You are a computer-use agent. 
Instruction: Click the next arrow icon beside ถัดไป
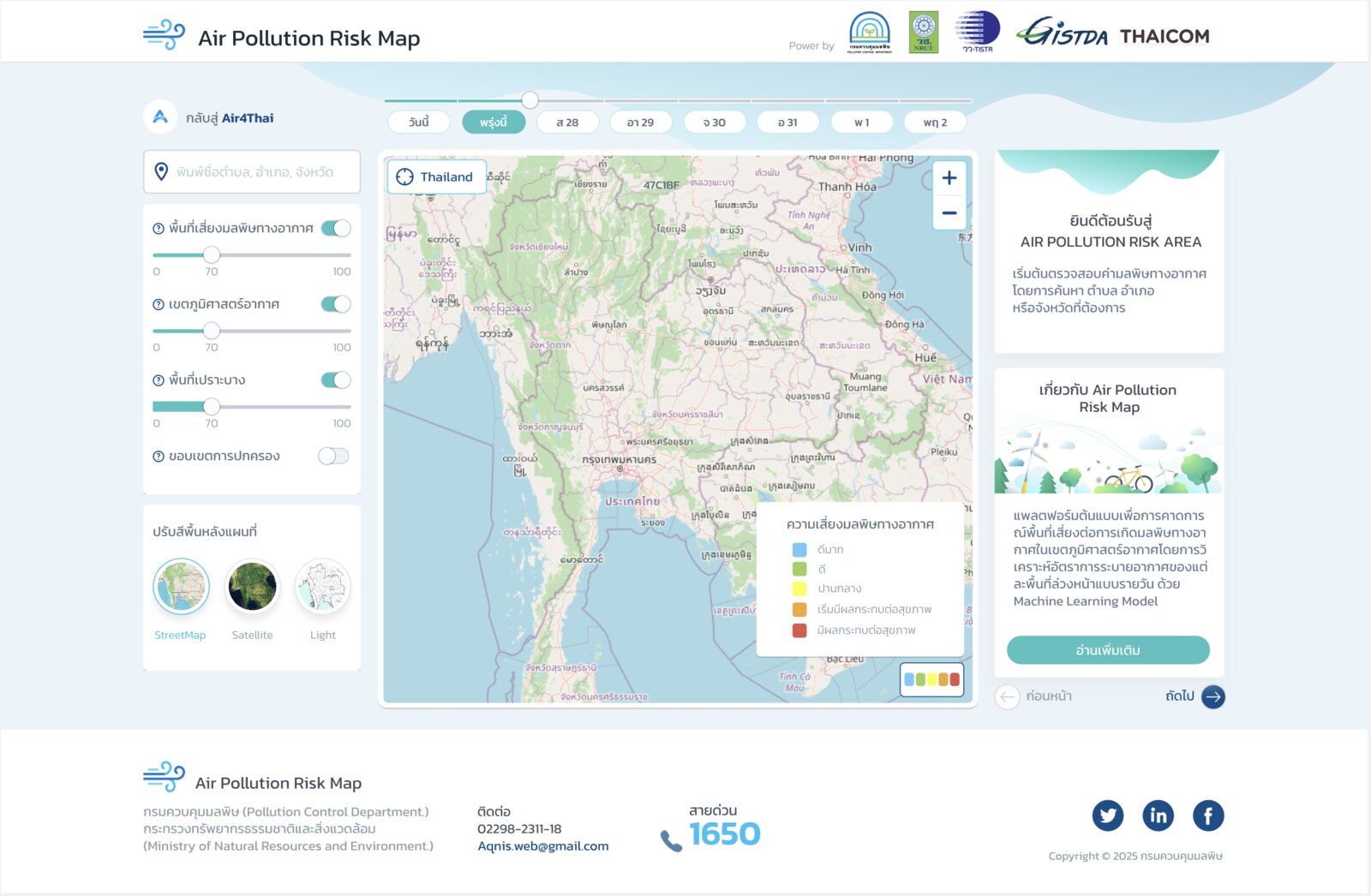(1213, 696)
